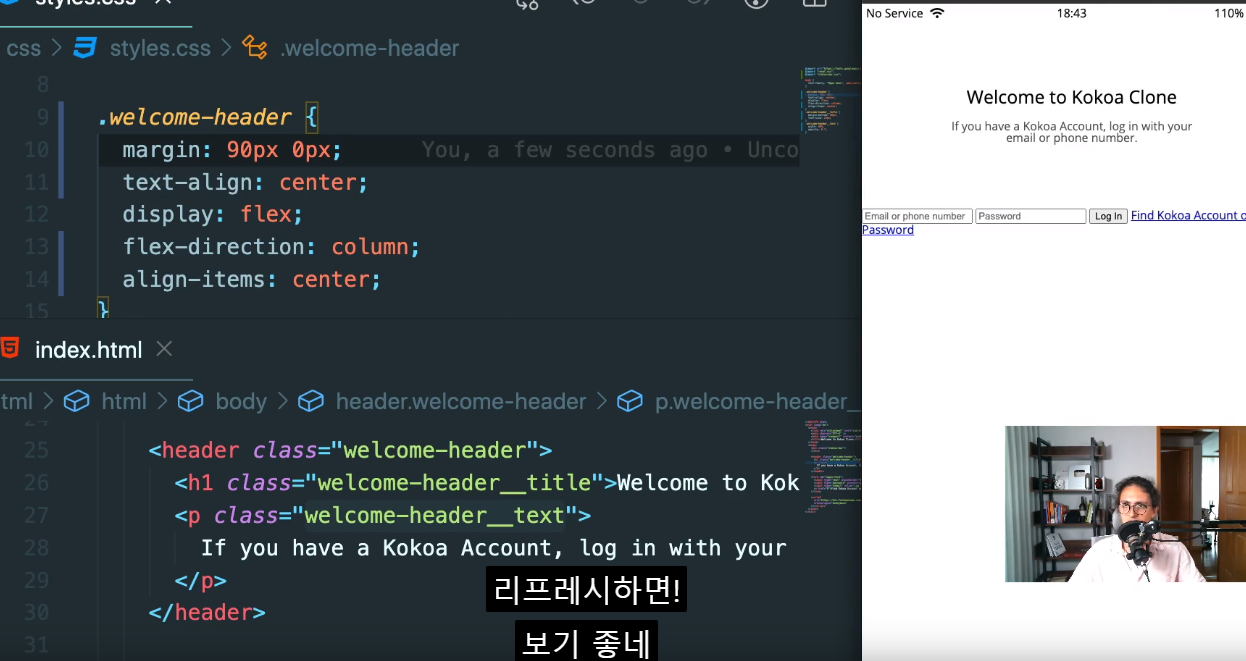Open the Find Kokoa Account link
The width and height of the screenshot is (1246, 661).
[x=1188, y=215]
